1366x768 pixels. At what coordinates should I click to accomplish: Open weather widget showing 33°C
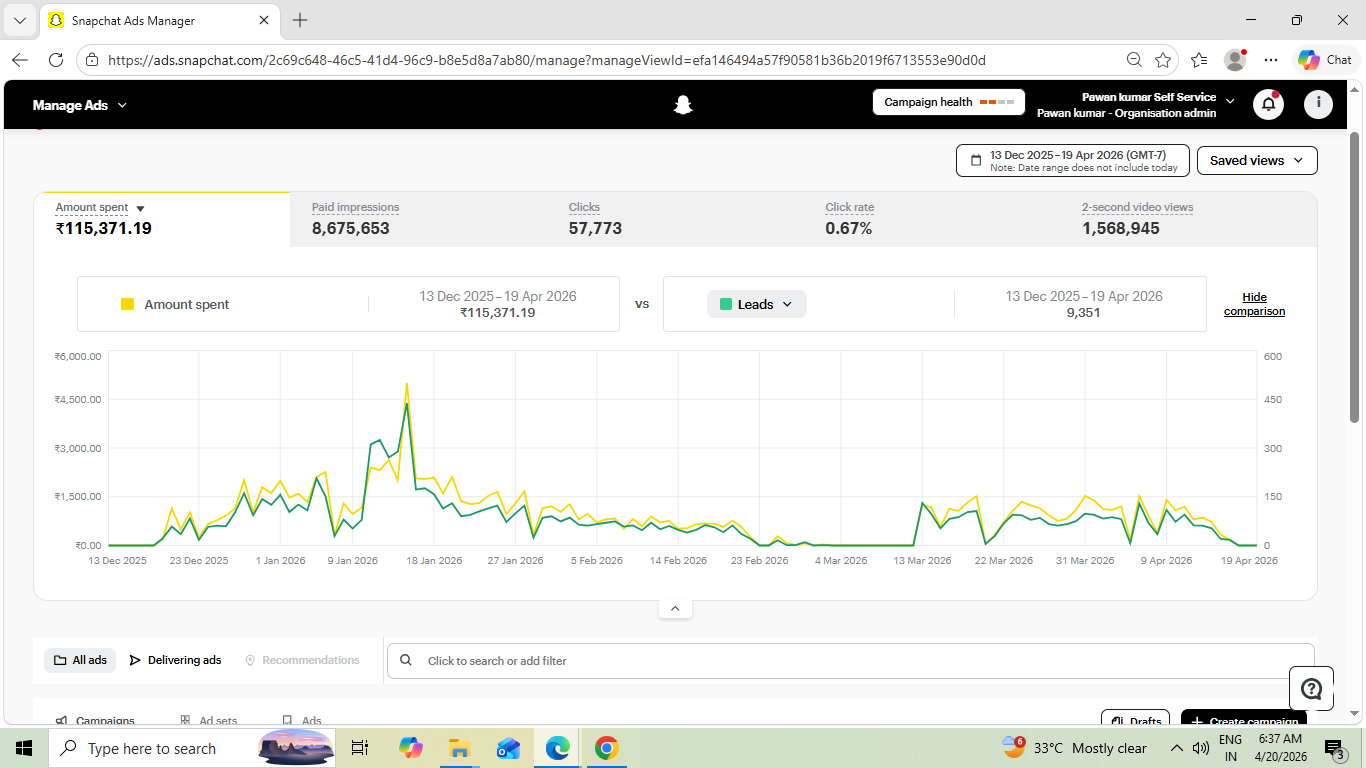coord(1075,748)
